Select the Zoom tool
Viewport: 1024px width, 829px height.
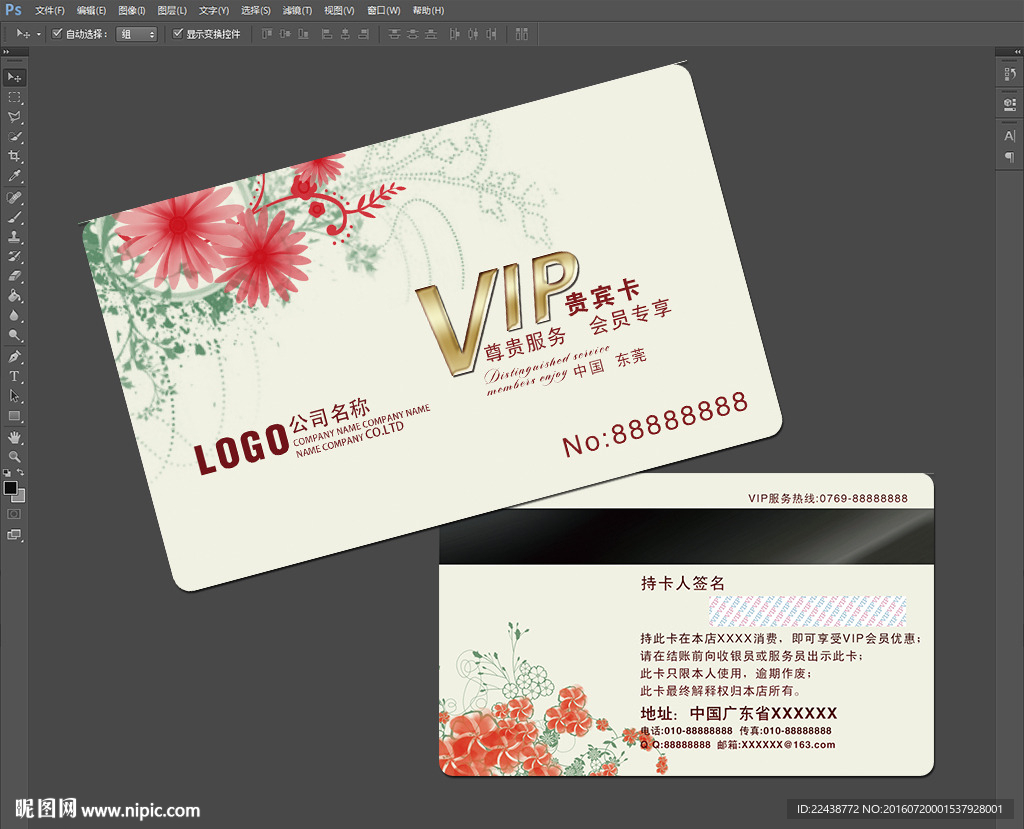click(x=14, y=457)
